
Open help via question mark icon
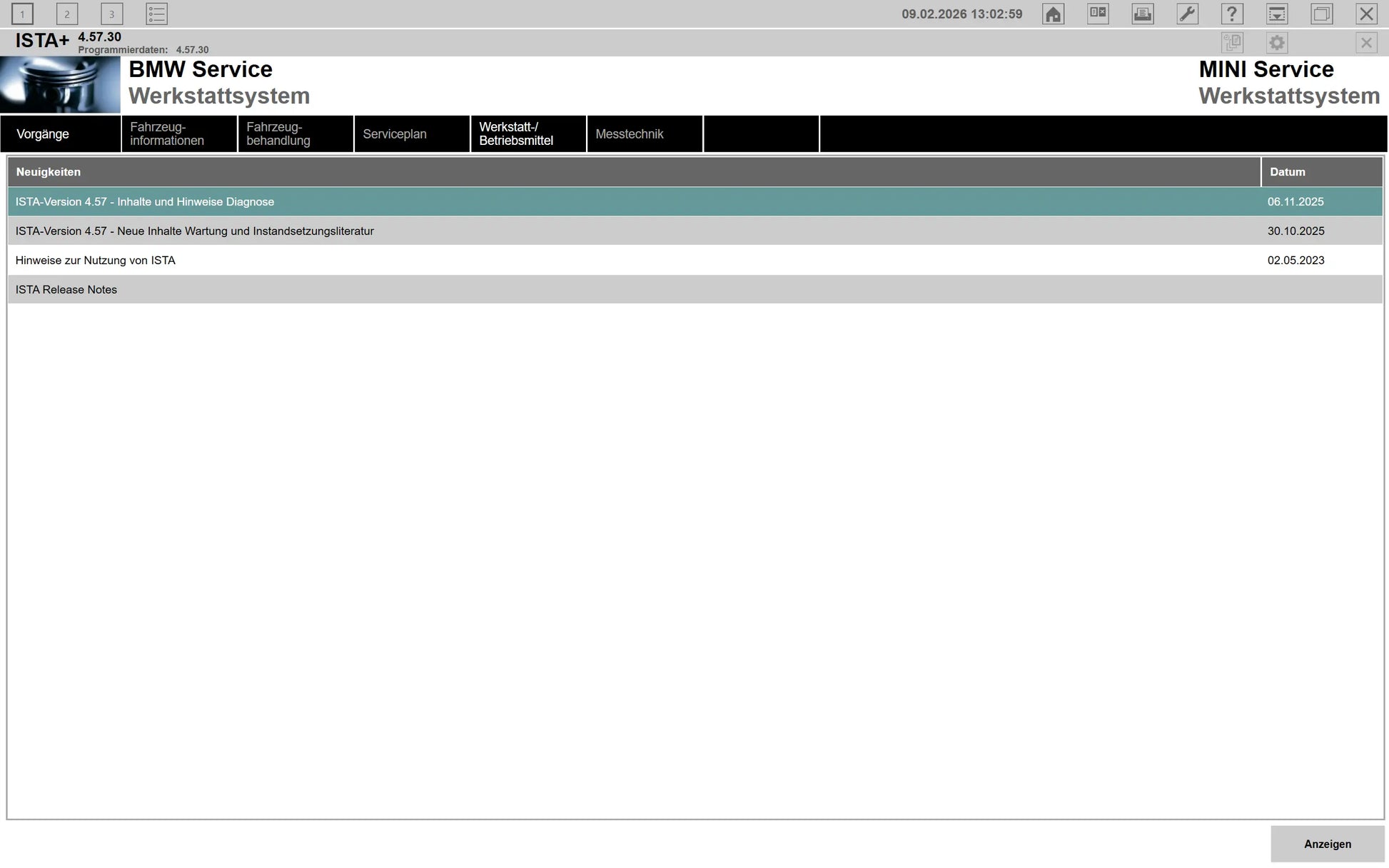click(x=1232, y=14)
